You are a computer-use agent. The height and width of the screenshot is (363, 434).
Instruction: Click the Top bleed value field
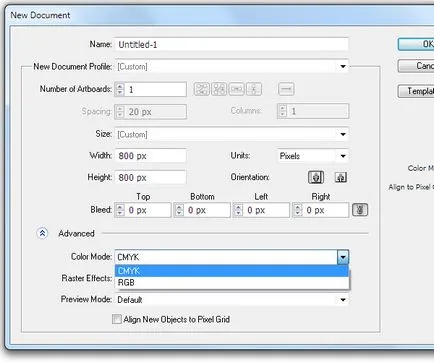pos(148,210)
